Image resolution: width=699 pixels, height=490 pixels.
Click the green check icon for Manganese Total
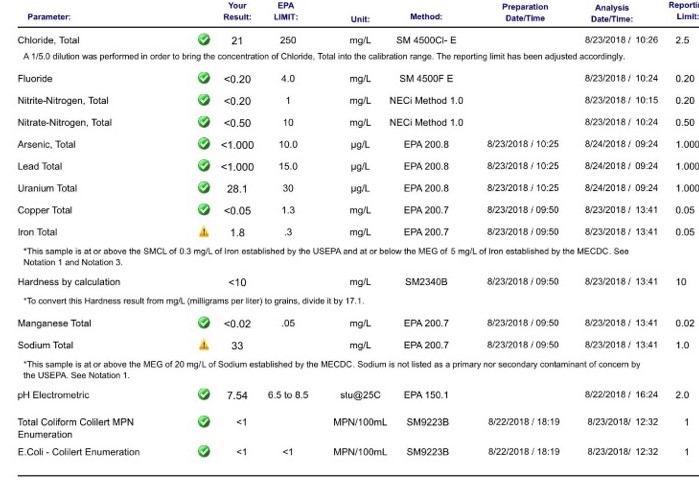pos(204,322)
